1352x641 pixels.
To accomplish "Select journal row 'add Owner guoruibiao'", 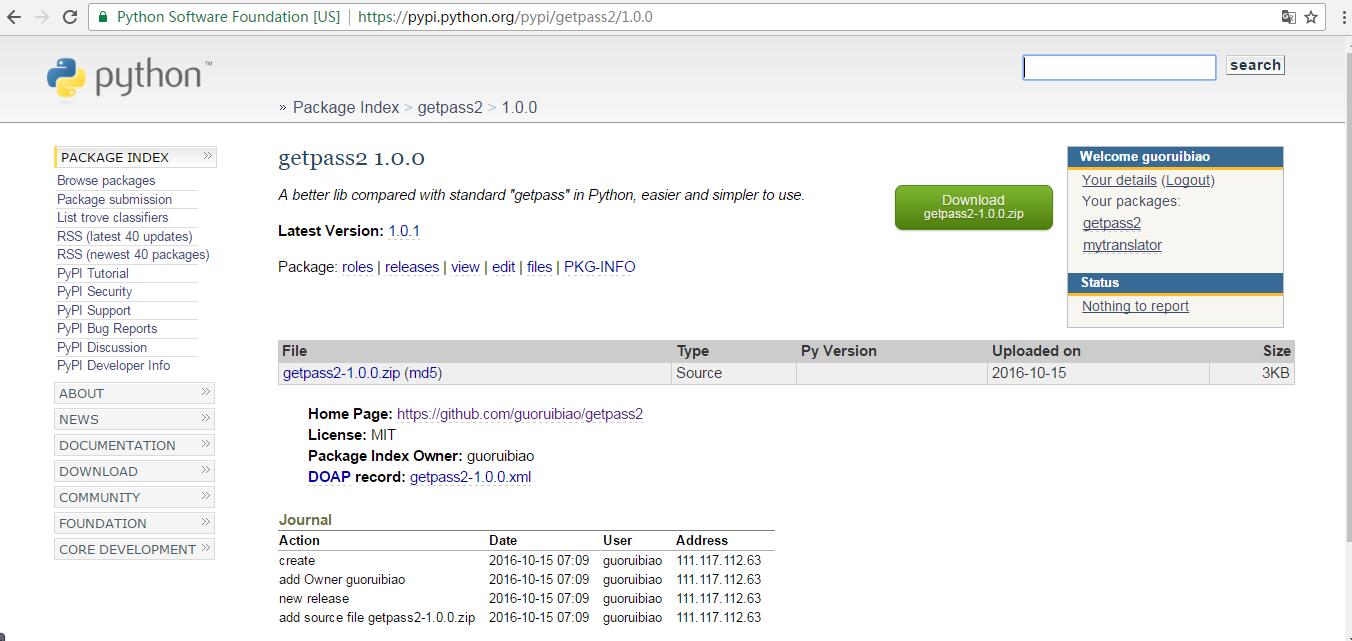I will pyautogui.click(x=526, y=580).
